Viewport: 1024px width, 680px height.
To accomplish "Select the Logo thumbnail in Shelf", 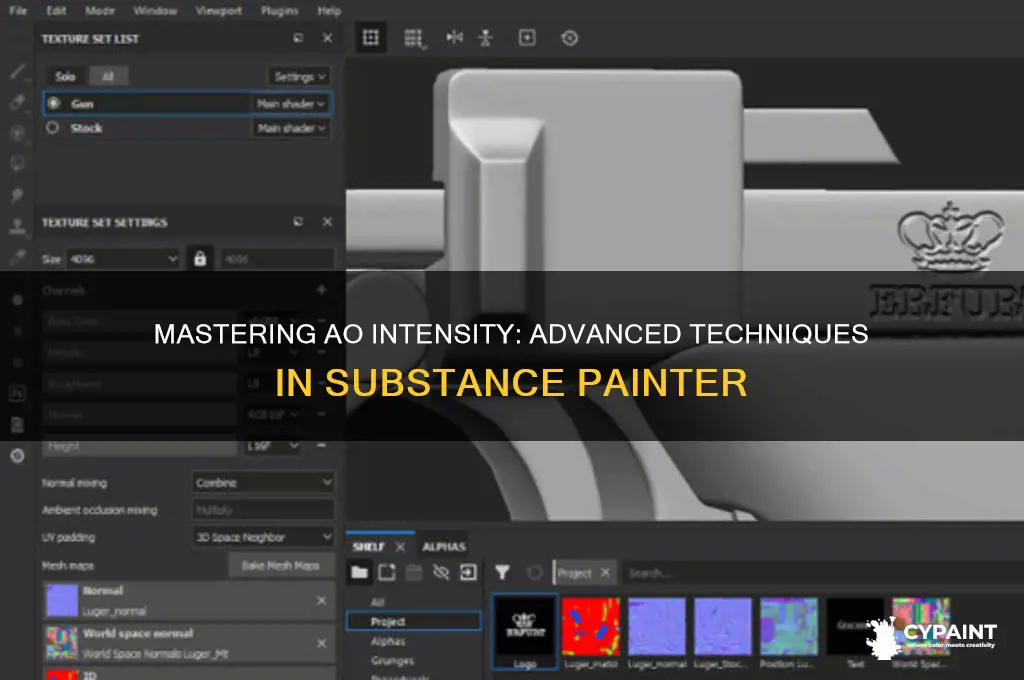I will click(525, 632).
